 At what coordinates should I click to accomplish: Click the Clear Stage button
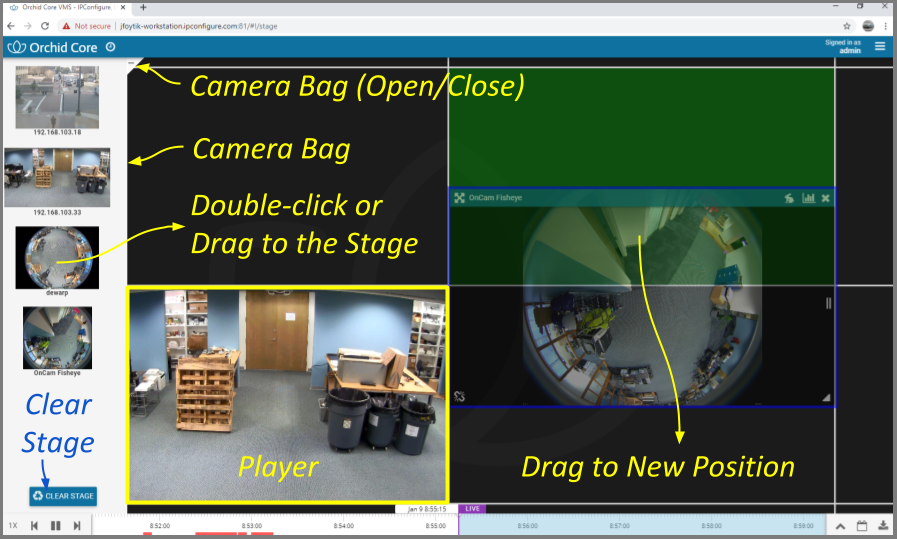click(x=63, y=496)
